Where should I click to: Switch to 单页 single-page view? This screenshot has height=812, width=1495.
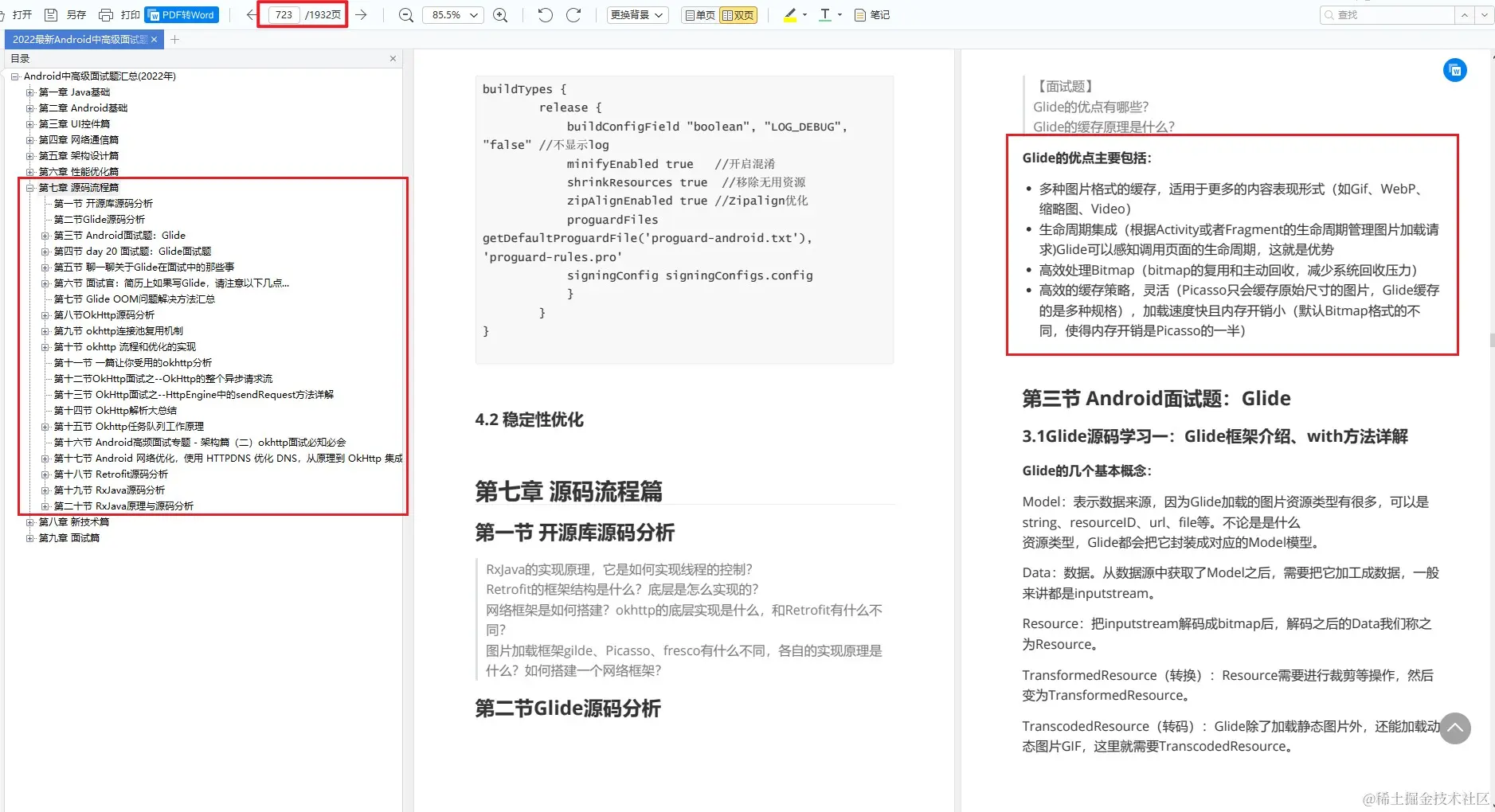[698, 14]
